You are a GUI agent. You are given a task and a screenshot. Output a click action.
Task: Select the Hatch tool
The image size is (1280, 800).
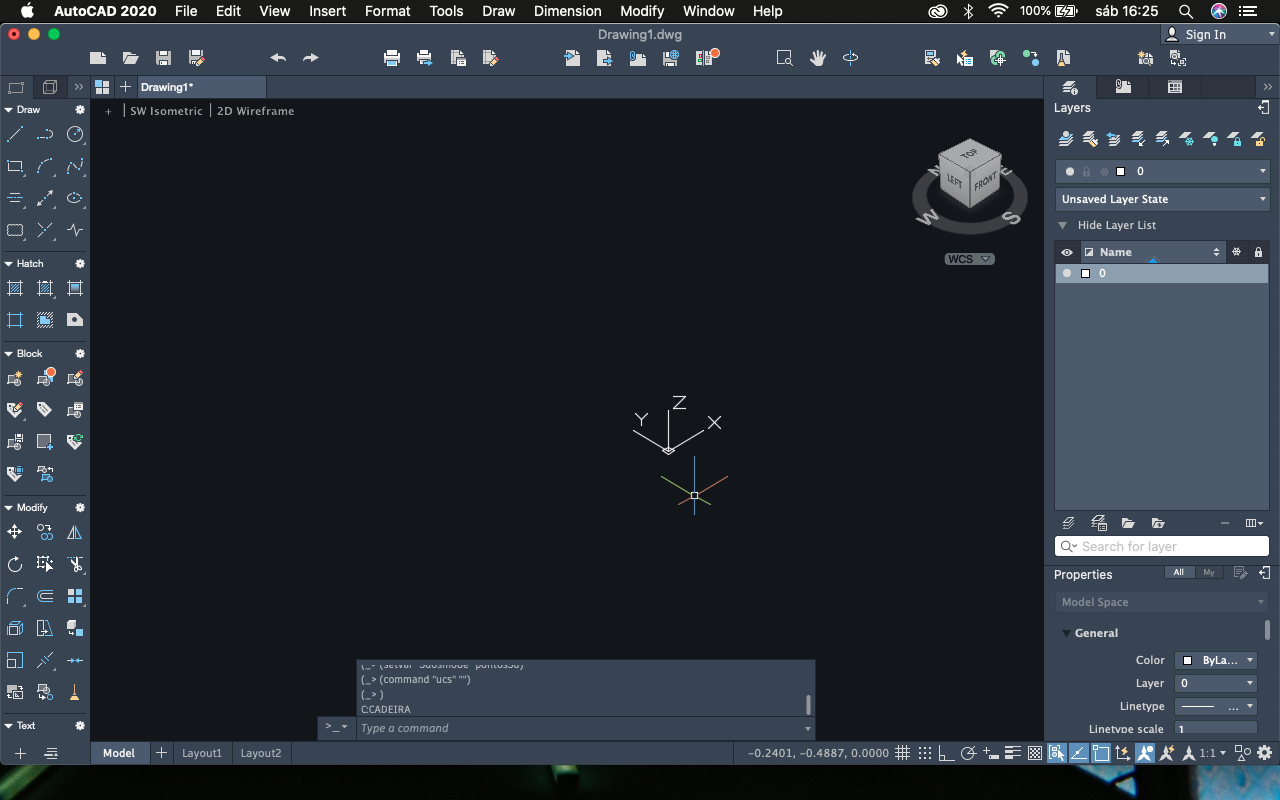click(15, 288)
